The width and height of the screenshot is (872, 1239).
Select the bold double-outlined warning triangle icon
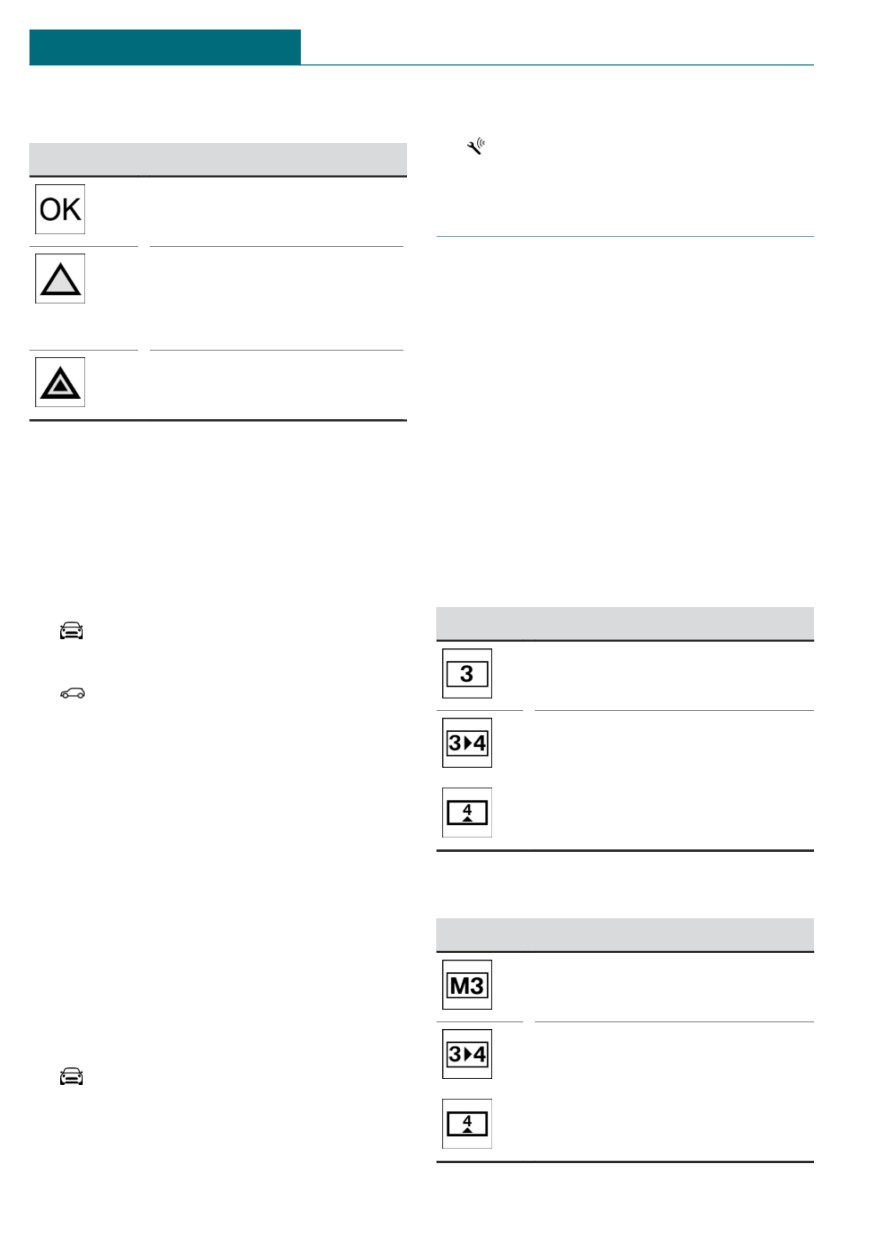tap(60, 382)
